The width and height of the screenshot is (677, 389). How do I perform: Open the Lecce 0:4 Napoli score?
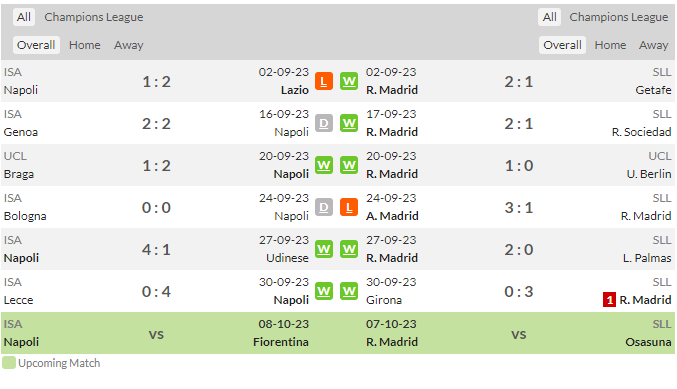click(x=156, y=291)
